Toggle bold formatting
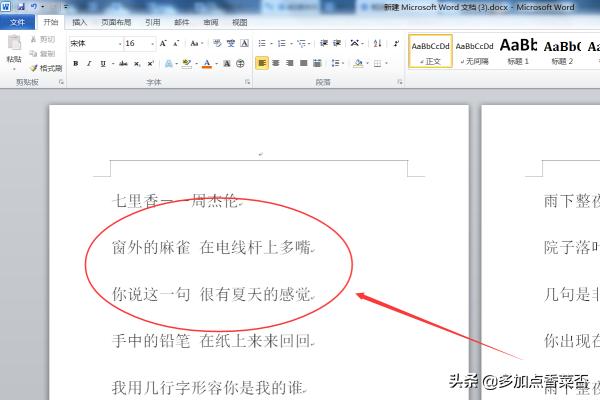The image size is (600, 400). [76, 64]
